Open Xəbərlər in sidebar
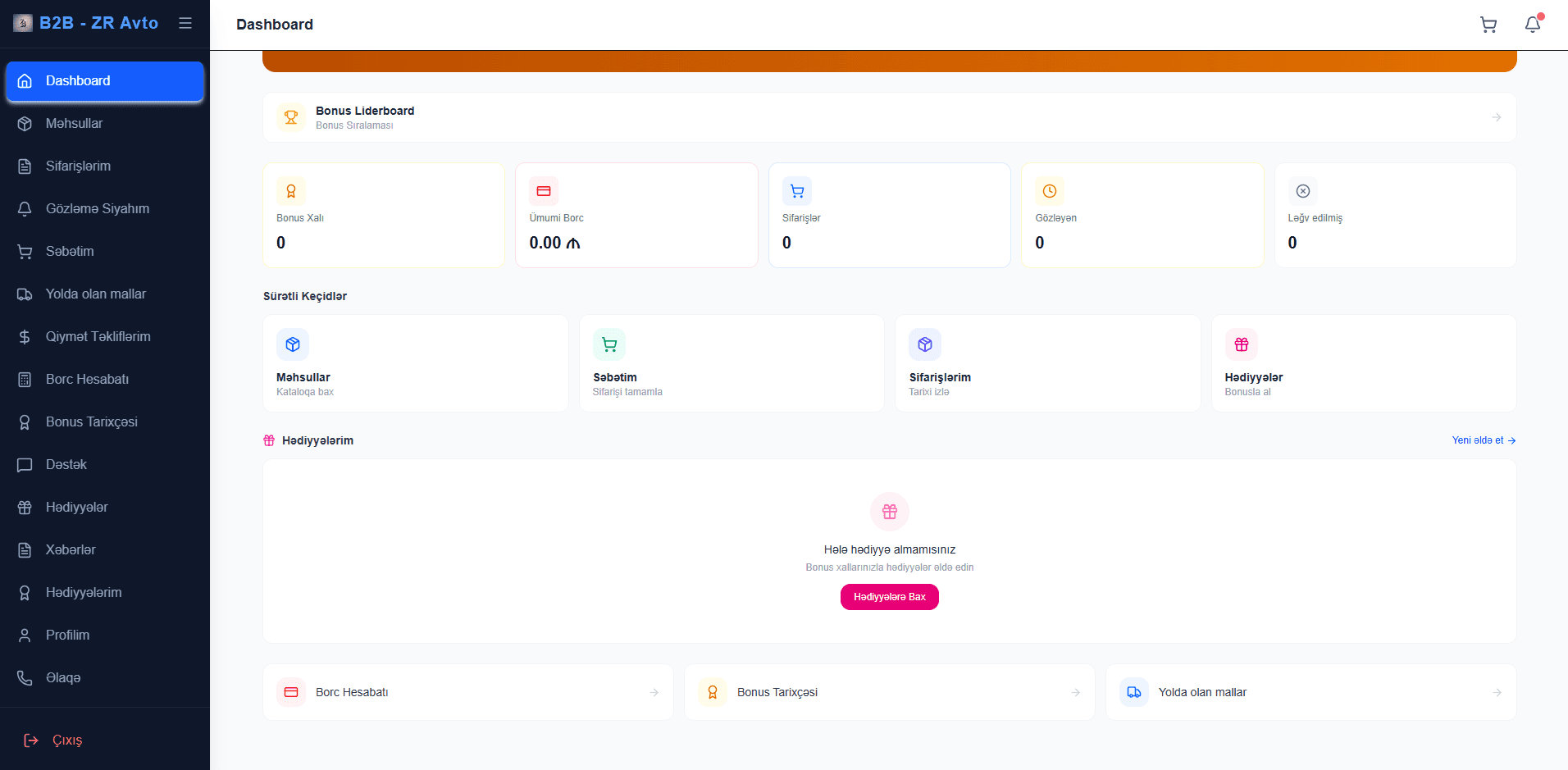 coord(105,550)
